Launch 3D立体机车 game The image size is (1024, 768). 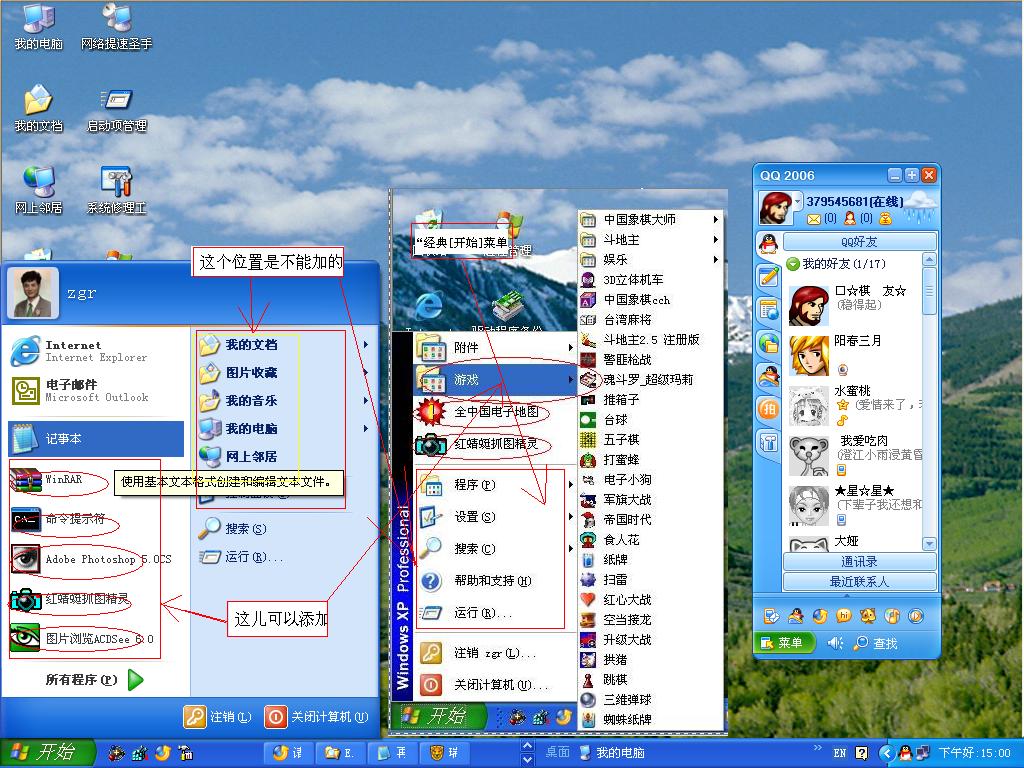pyautogui.click(x=650, y=280)
